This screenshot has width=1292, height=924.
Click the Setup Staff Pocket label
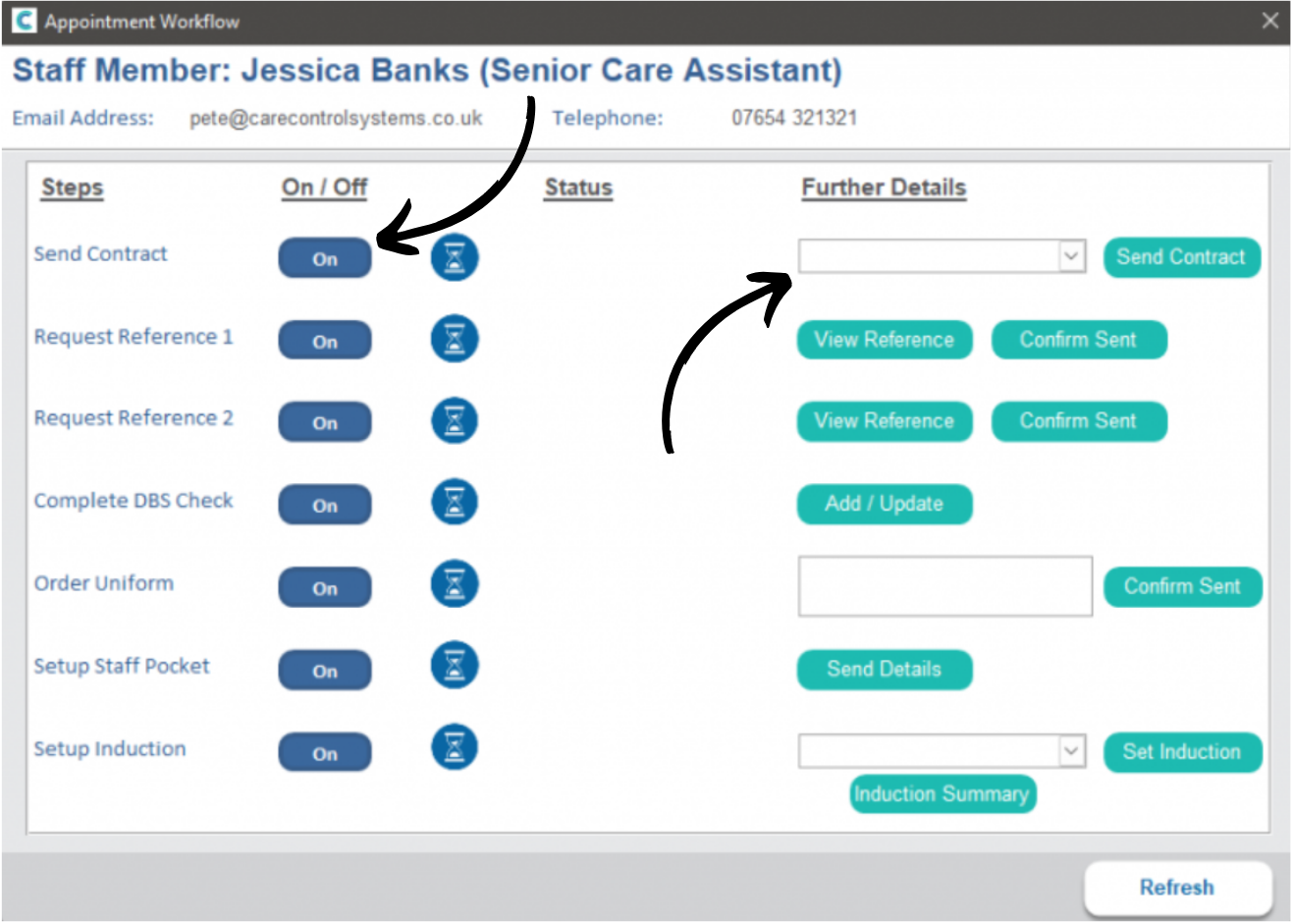[122, 666]
